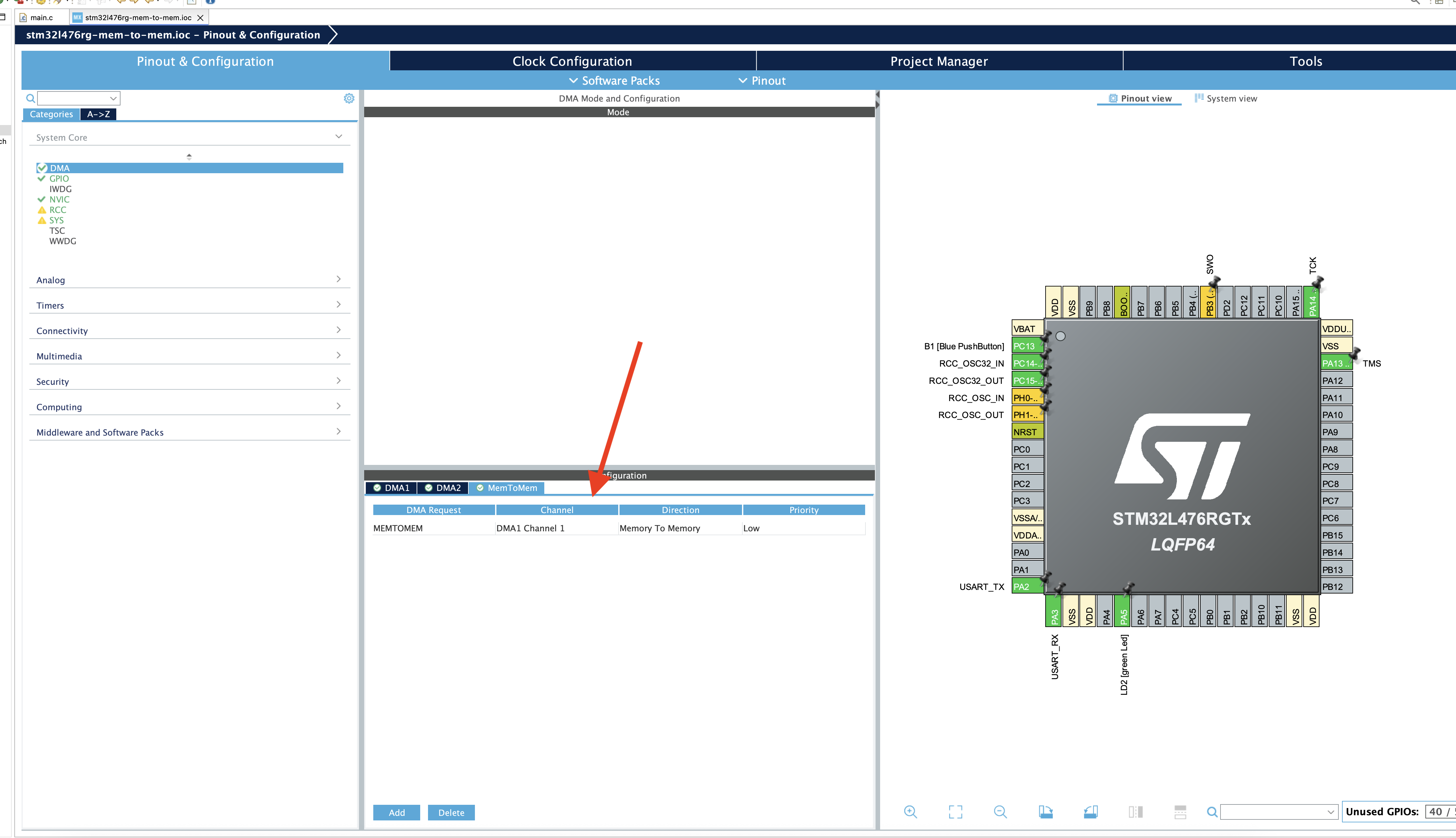Open the pin search combo box
1456x838 pixels.
[1279, 812]
